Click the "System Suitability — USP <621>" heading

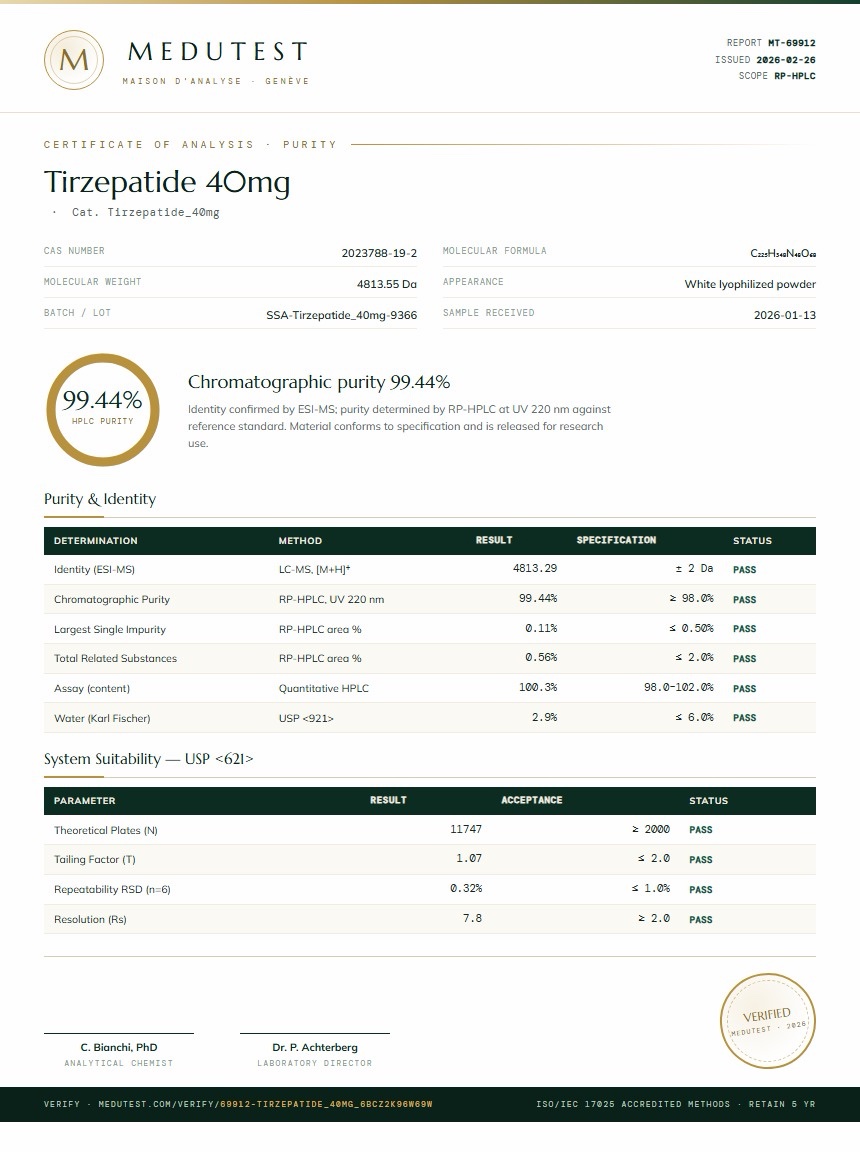pyautogui.click(x=148, y=759)
